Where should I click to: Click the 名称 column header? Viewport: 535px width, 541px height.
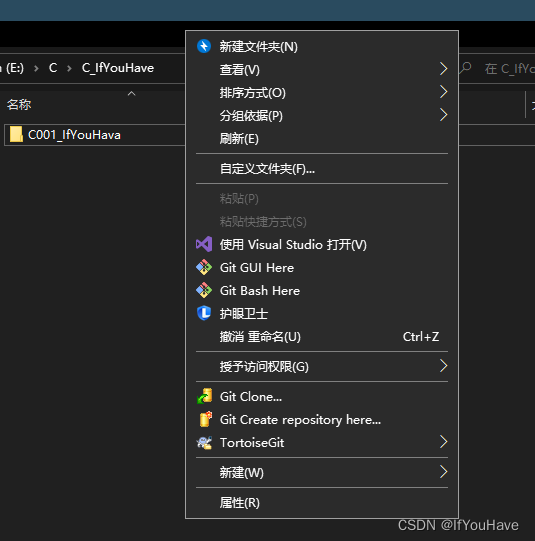pyautogui.click(x=19, y=105)
